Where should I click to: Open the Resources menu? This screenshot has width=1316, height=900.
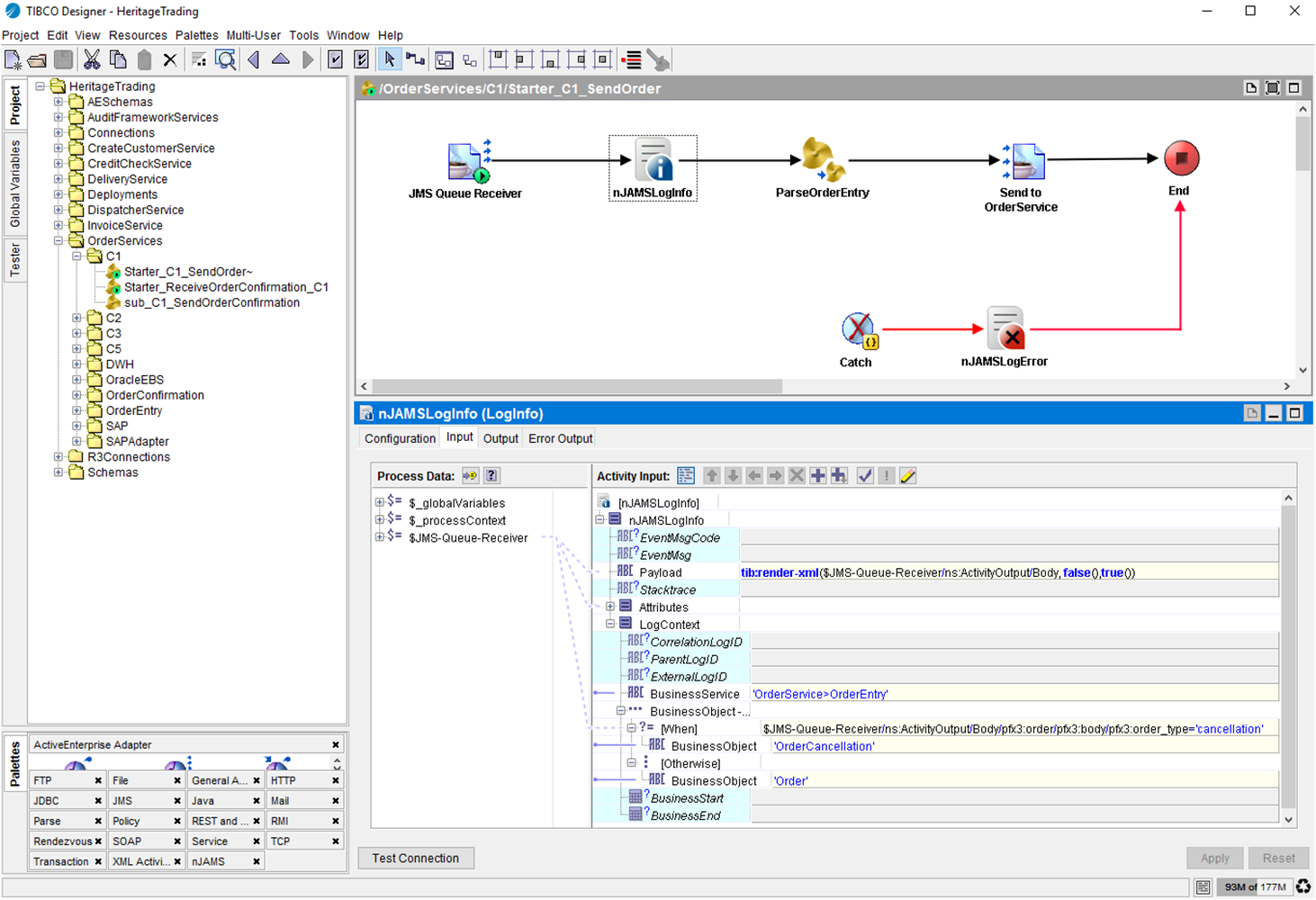[138, 35]
